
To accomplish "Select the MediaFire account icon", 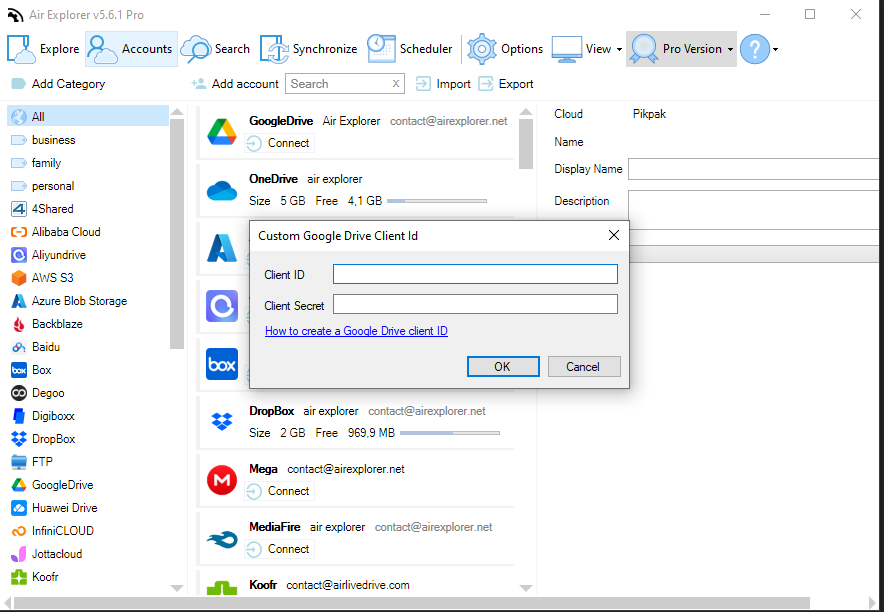I will click(222, 539).
